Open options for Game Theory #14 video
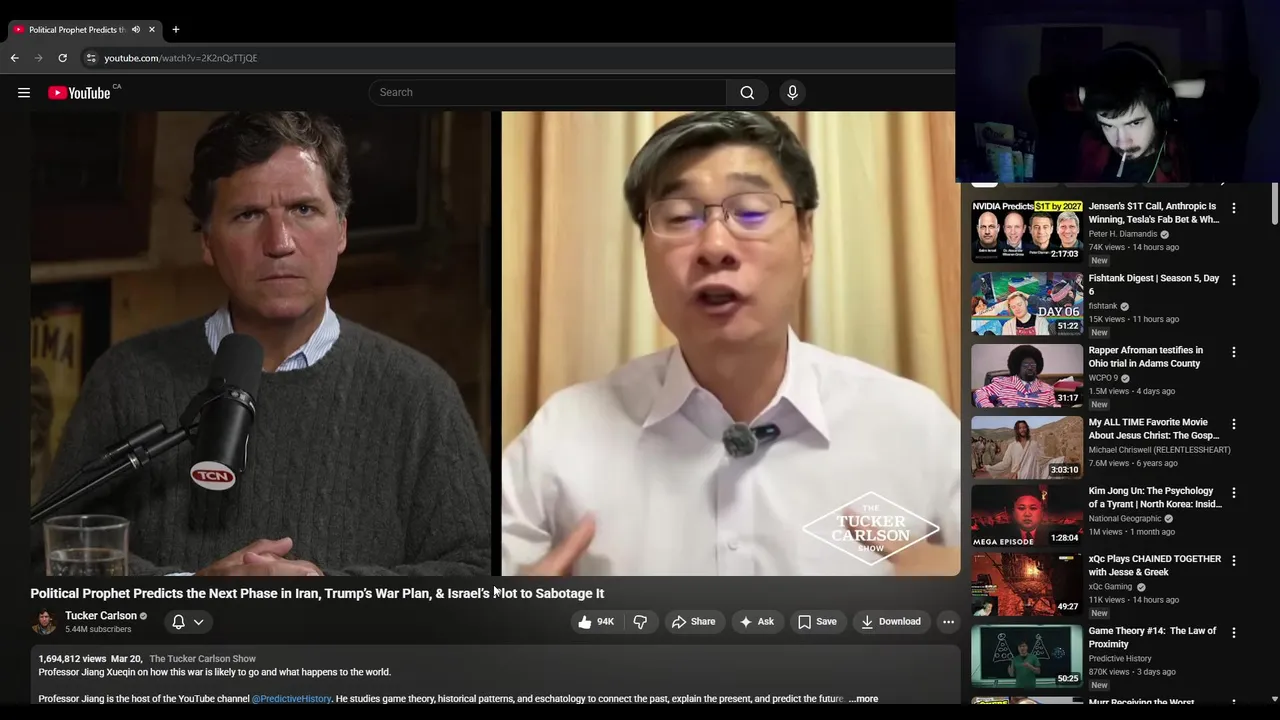 1233,633
